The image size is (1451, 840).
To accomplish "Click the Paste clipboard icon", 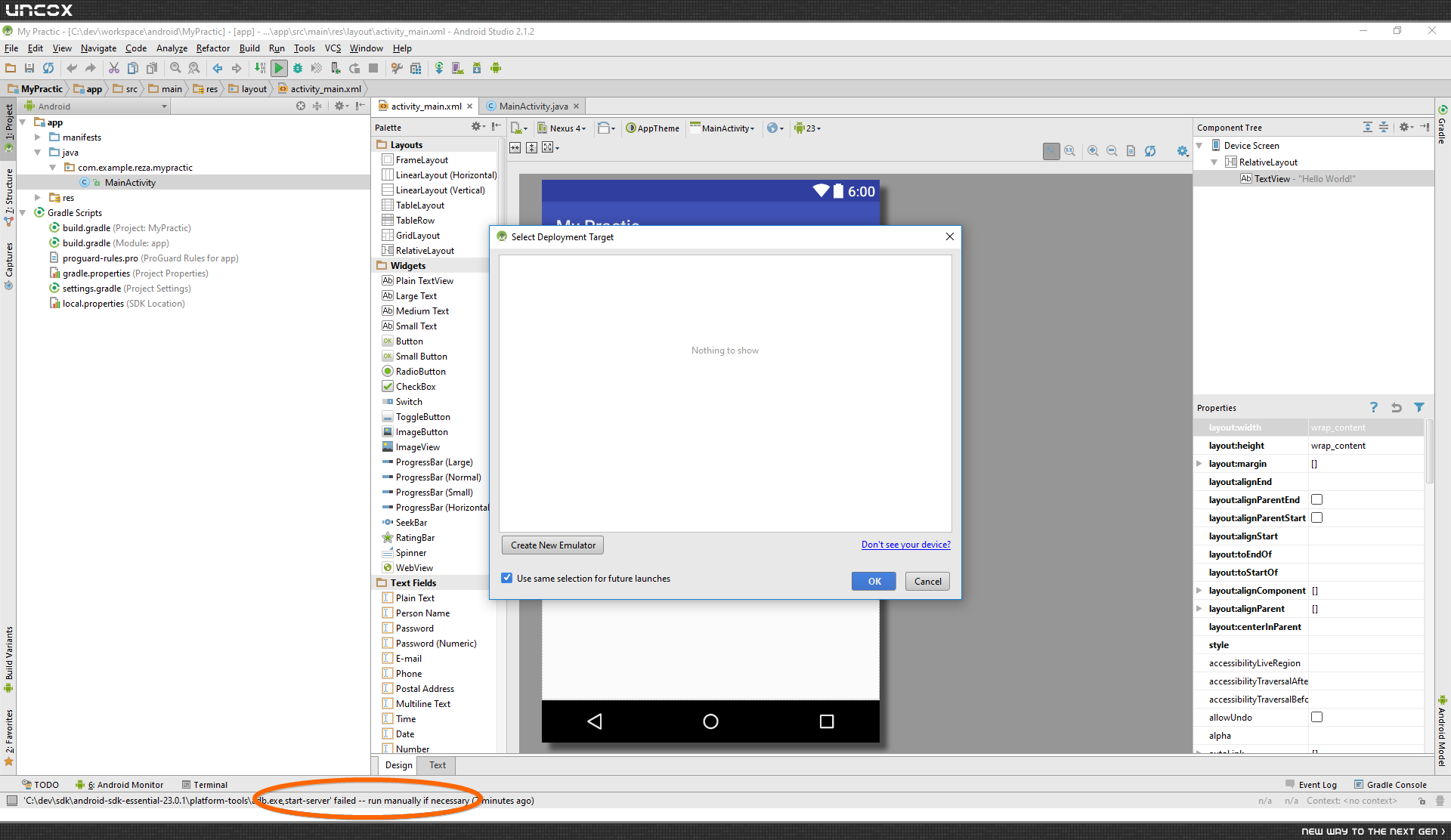I will (x=152, y=68).
